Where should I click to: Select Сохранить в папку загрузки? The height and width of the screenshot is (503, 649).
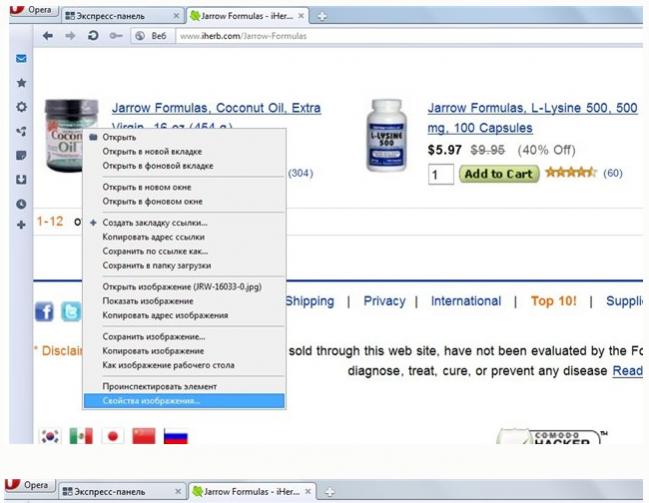click(184, 265)
